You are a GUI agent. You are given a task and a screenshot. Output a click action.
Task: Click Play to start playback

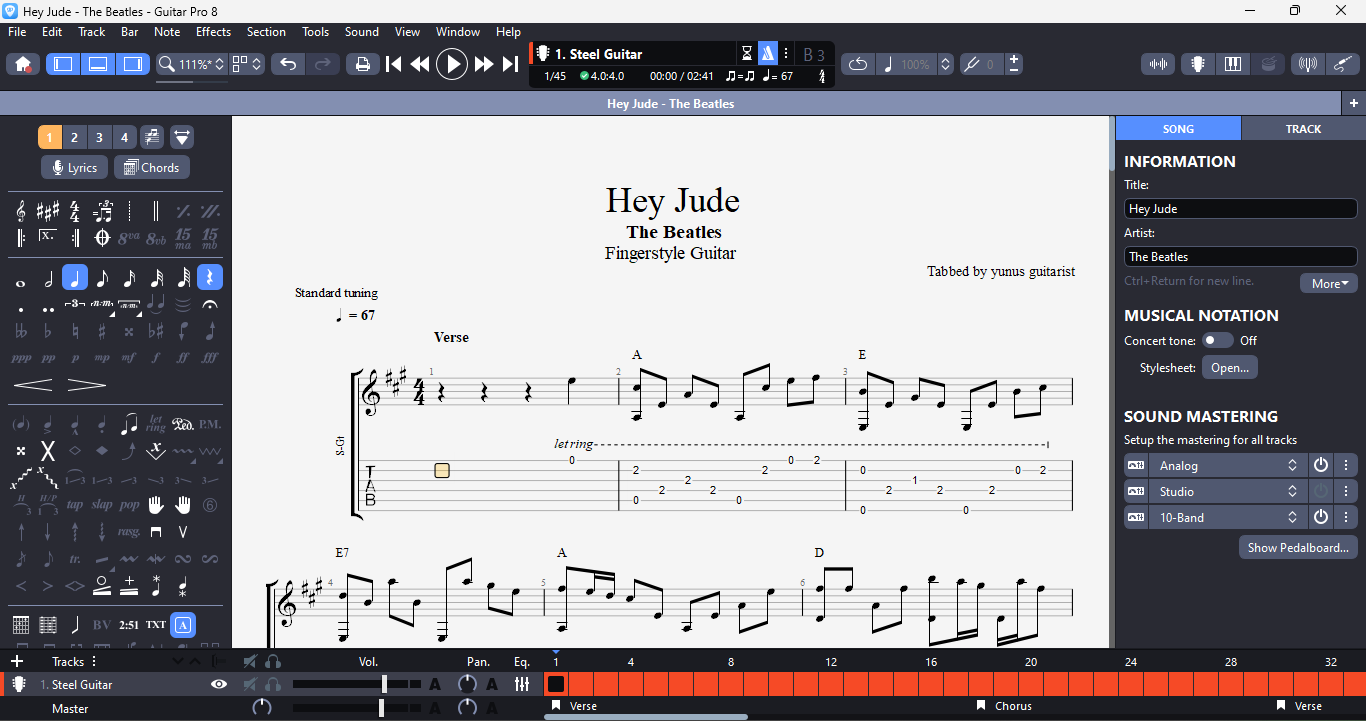(x=452, y=64)
